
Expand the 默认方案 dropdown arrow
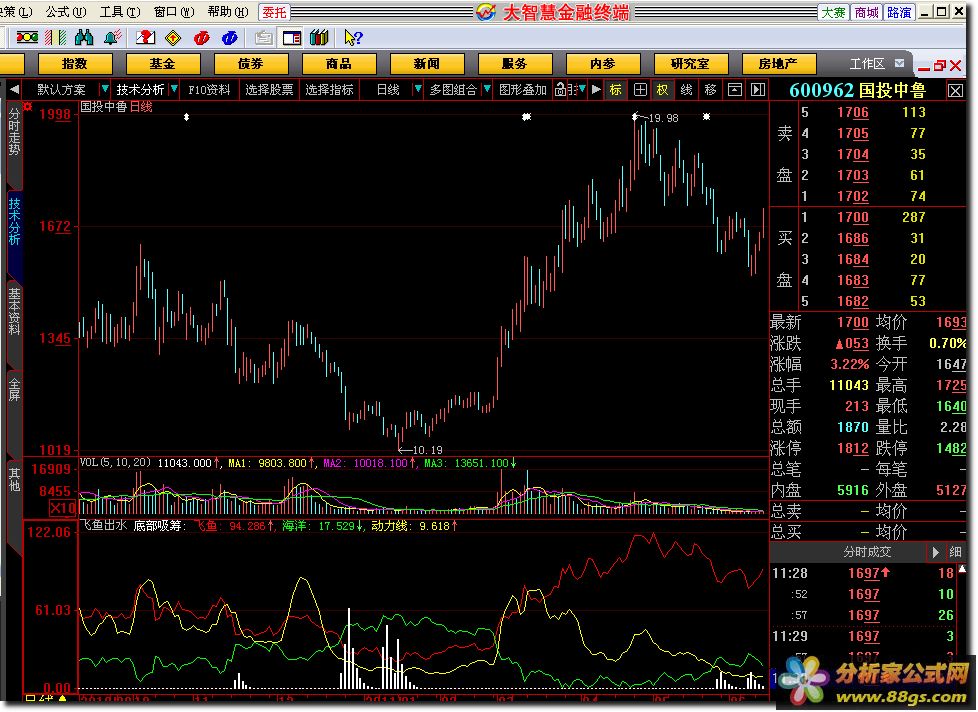coord(105,89)
